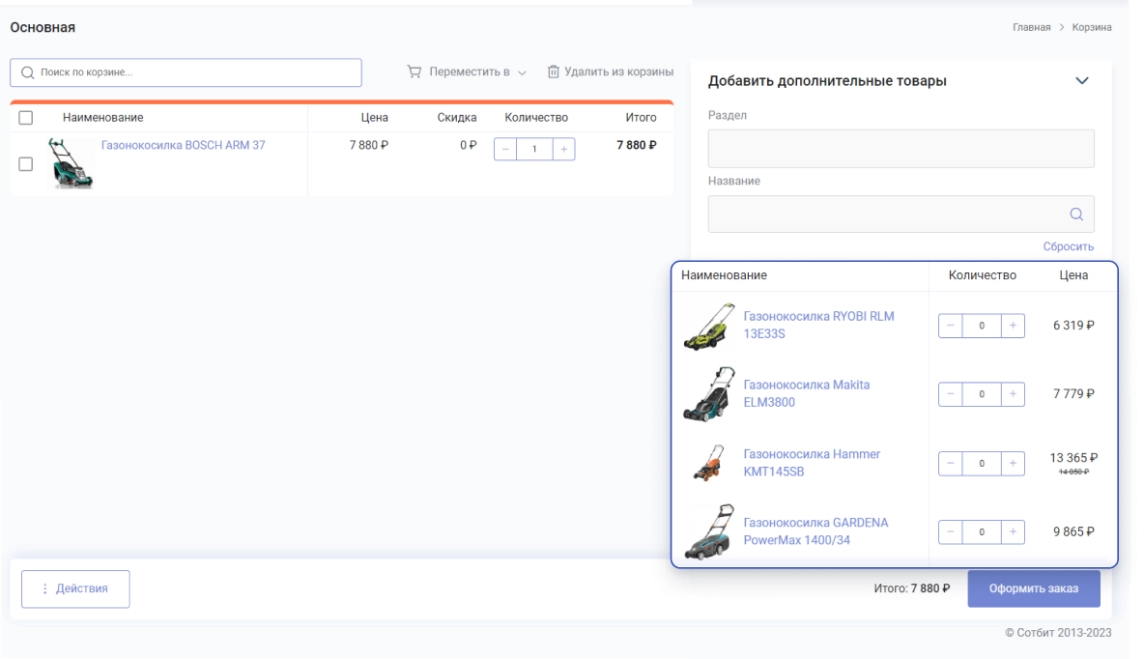
Task: Click minus for RYOBI RLM 13E33S
Action: (x=950, y=325)
